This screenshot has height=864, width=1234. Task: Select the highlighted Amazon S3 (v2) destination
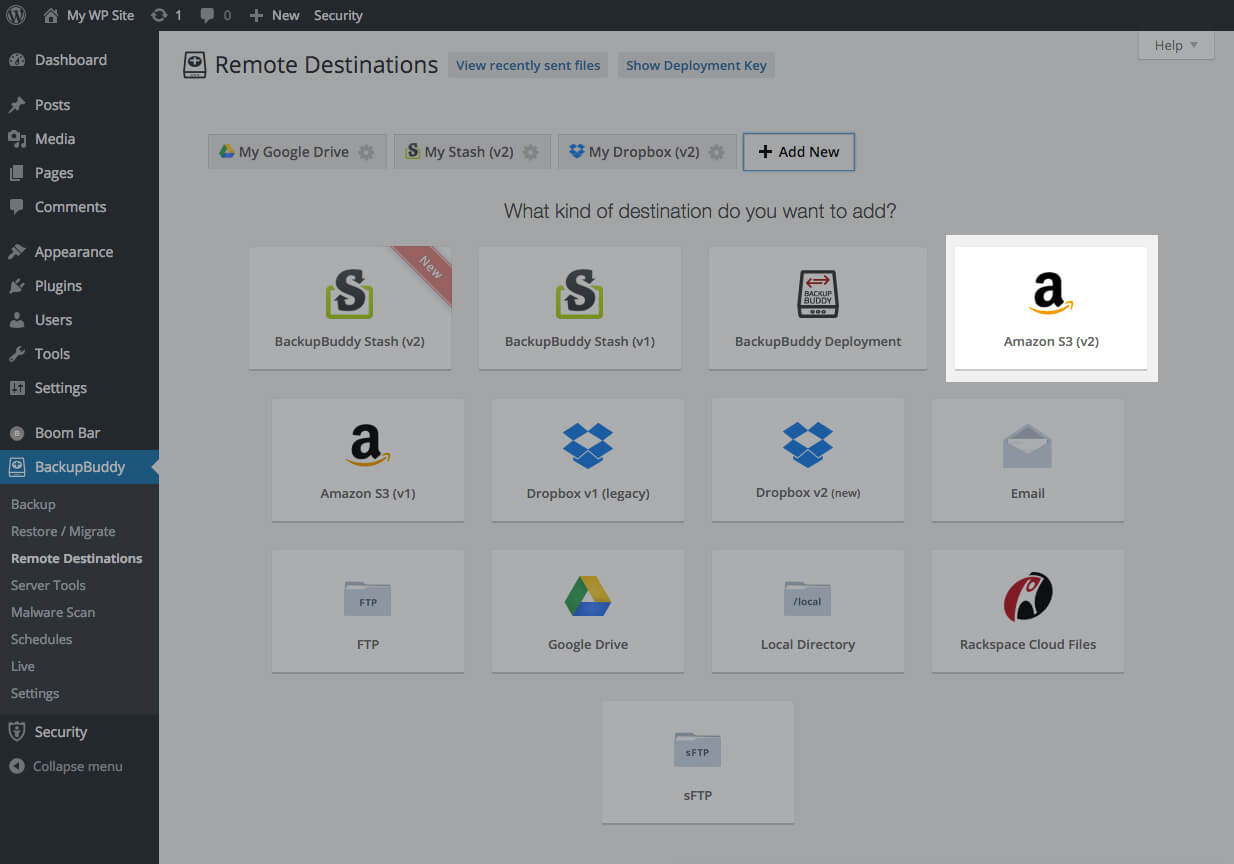[1051, 308]
